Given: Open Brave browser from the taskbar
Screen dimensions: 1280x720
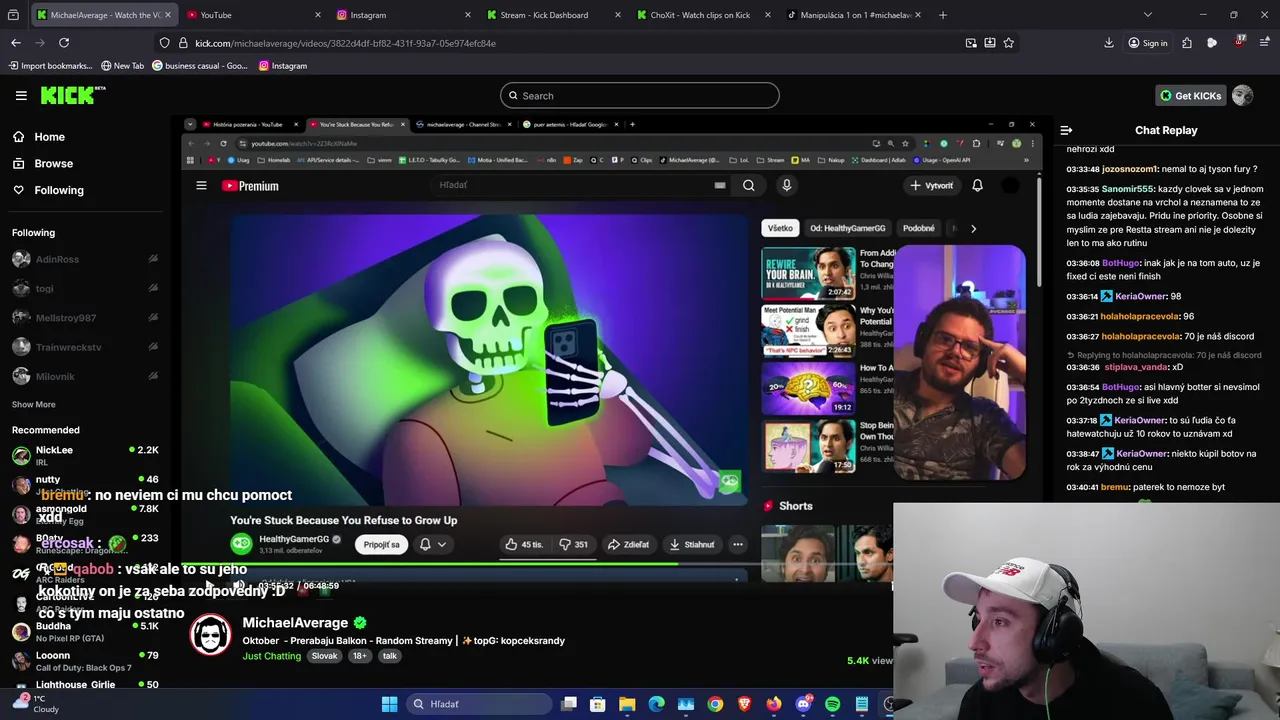Looking at the screenshot, I should click(744, 704).
